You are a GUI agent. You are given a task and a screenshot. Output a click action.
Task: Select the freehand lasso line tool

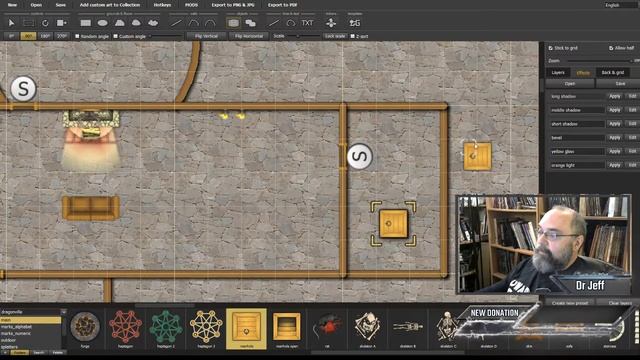(x=291, y=23)
